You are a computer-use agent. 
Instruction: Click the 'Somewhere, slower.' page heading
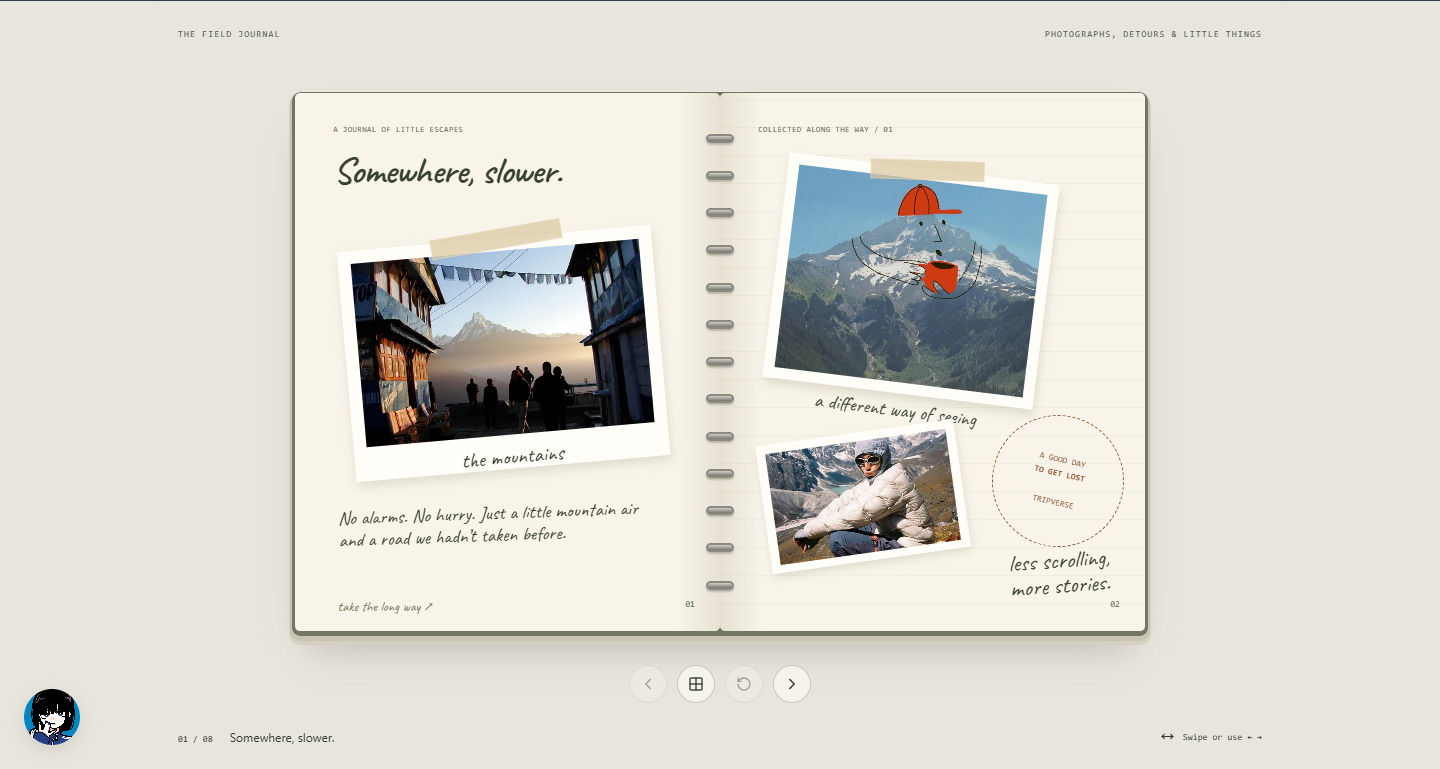click(x=451, y=171)
